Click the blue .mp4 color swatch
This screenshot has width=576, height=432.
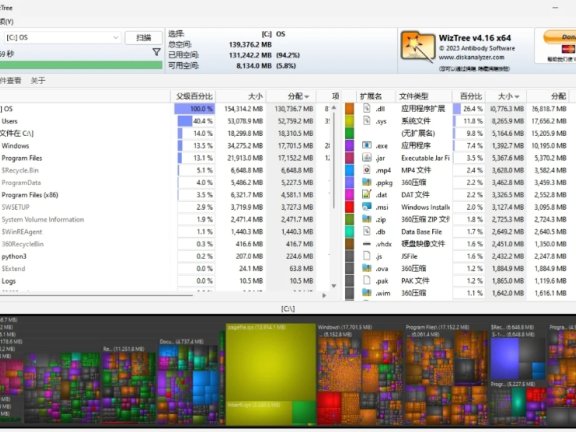[349, 170]
